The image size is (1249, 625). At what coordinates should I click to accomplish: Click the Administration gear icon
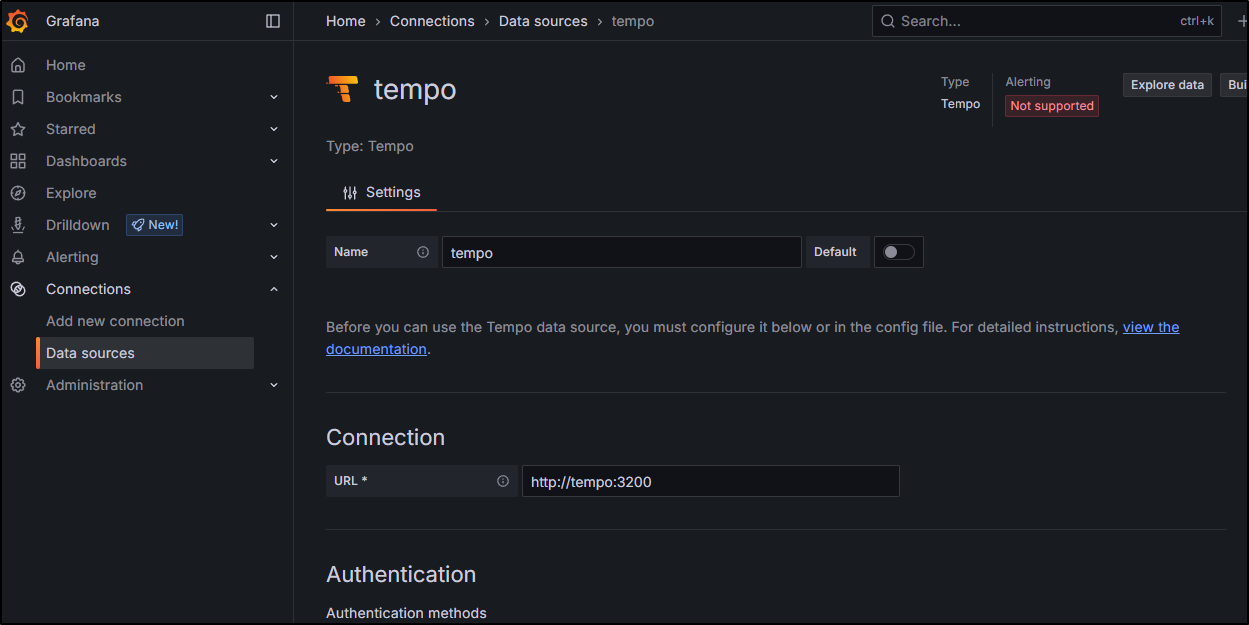(x=18, y=385)
